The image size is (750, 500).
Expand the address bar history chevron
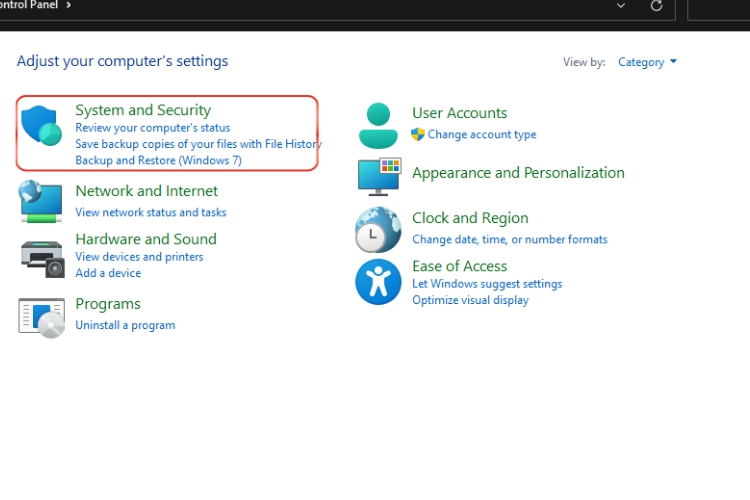click(x=621, y=6)
